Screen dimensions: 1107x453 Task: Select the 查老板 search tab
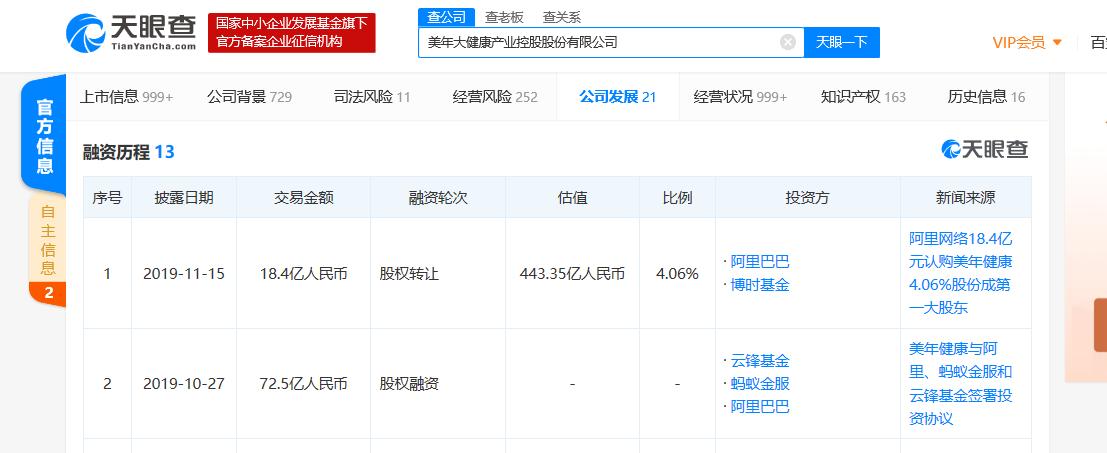click(x=503, y=18)
